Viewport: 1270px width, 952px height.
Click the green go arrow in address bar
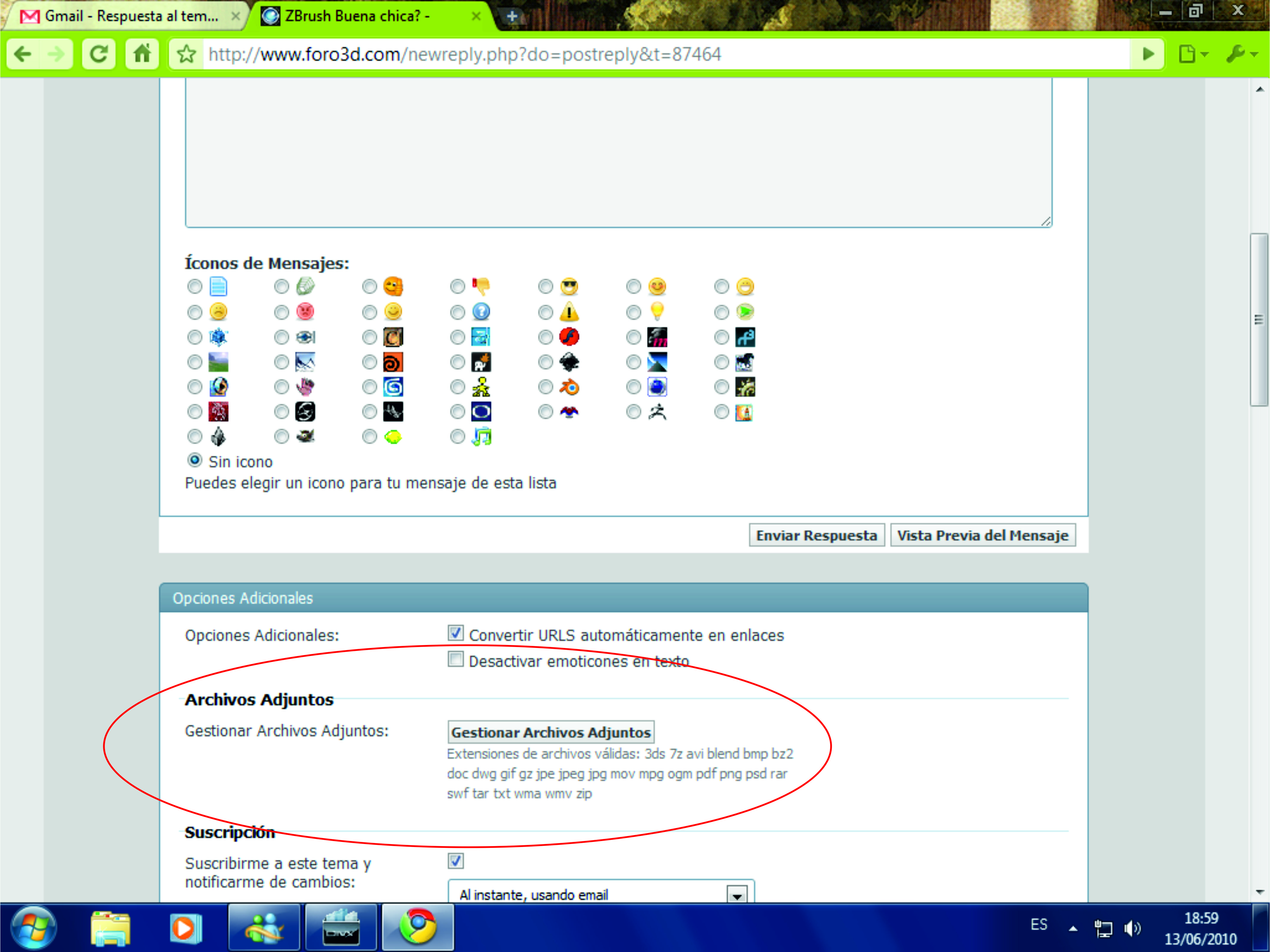pos(1148,54)
